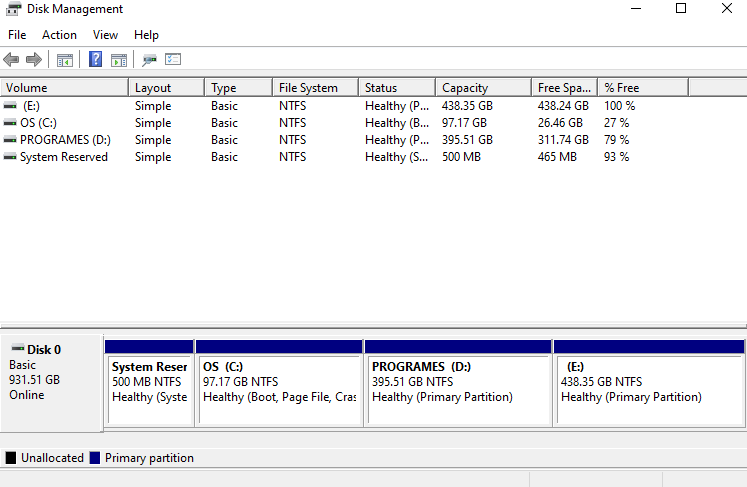This screenshot has width=747, height=487.
Task: Click the Online disk status text
Action: pyautogui.click(x=27, y=395)
